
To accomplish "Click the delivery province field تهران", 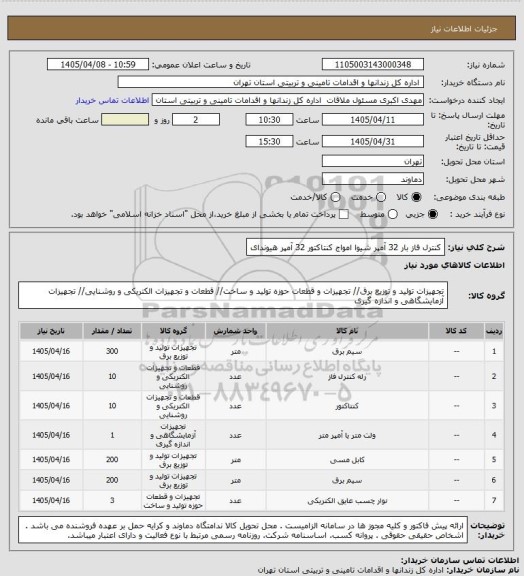I will (x=373, y=161).
